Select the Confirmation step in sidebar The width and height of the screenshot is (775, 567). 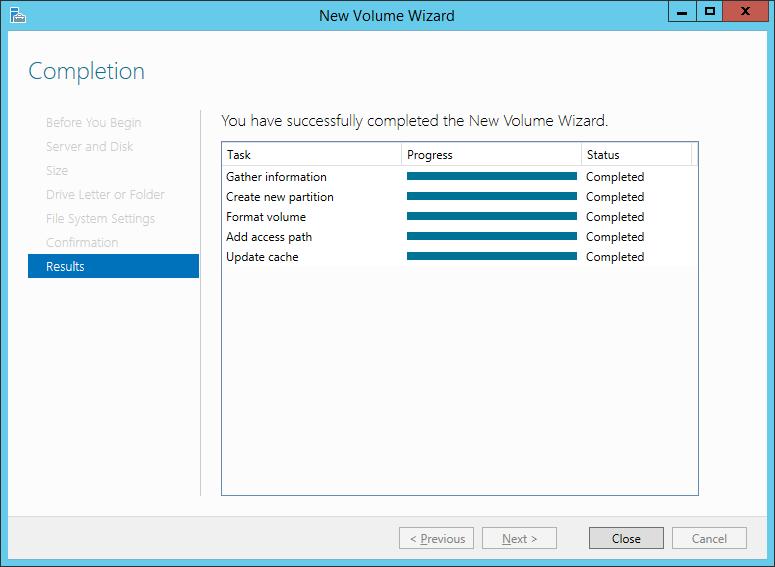point(82,243)
